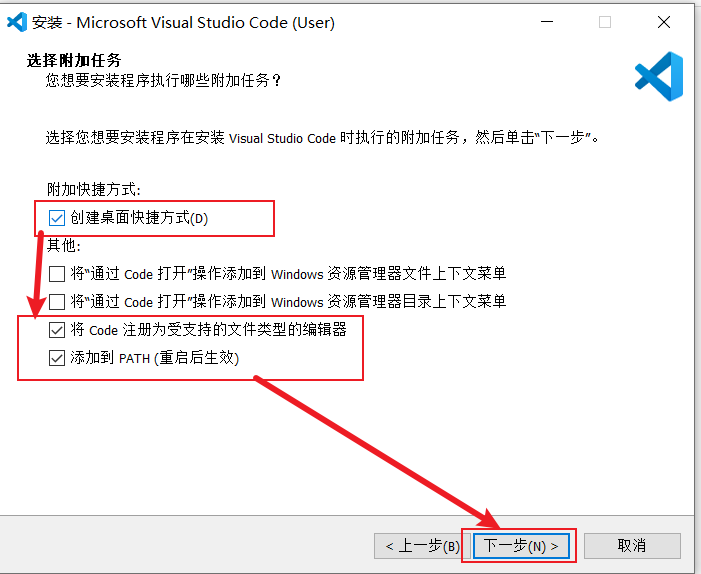Image resolution: width=701 pixels, height=574 pixels.
Task: Click the 安装 - Microsoft Visual Studio Code (User) title
Action: 183,22
